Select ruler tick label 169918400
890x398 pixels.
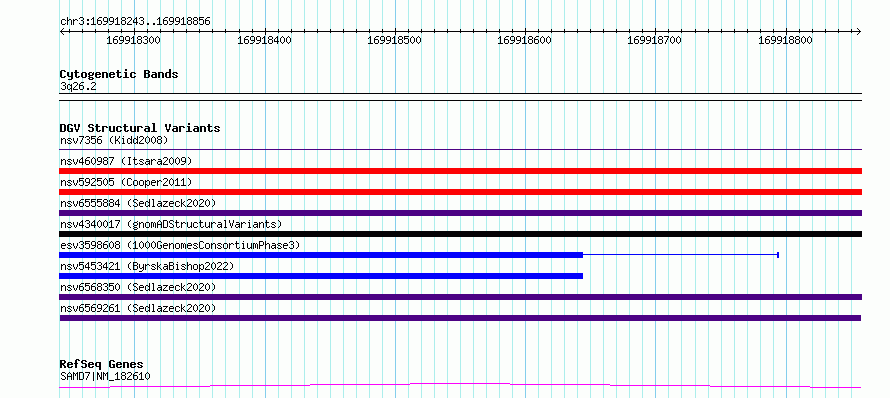[x=264, y=40]
